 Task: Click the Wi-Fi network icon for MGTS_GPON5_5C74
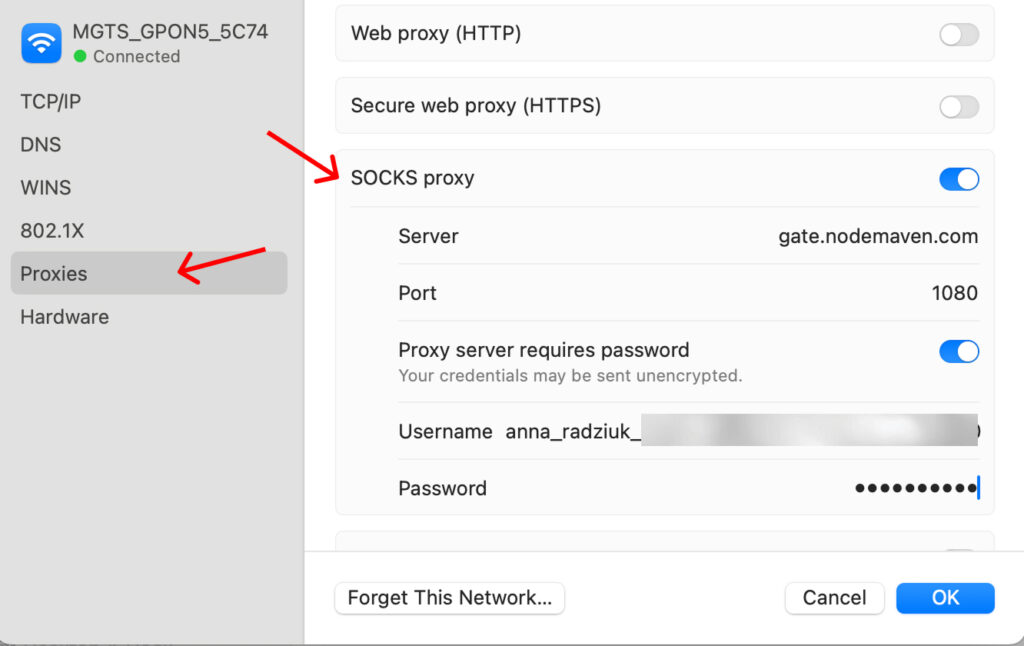click(40, 43)
